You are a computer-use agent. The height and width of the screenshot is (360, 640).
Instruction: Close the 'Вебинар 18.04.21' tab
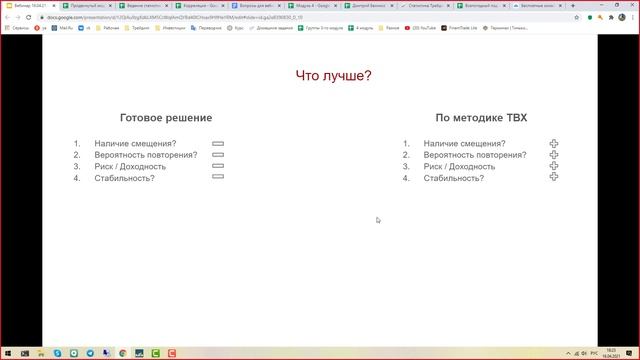pos(54,6)
